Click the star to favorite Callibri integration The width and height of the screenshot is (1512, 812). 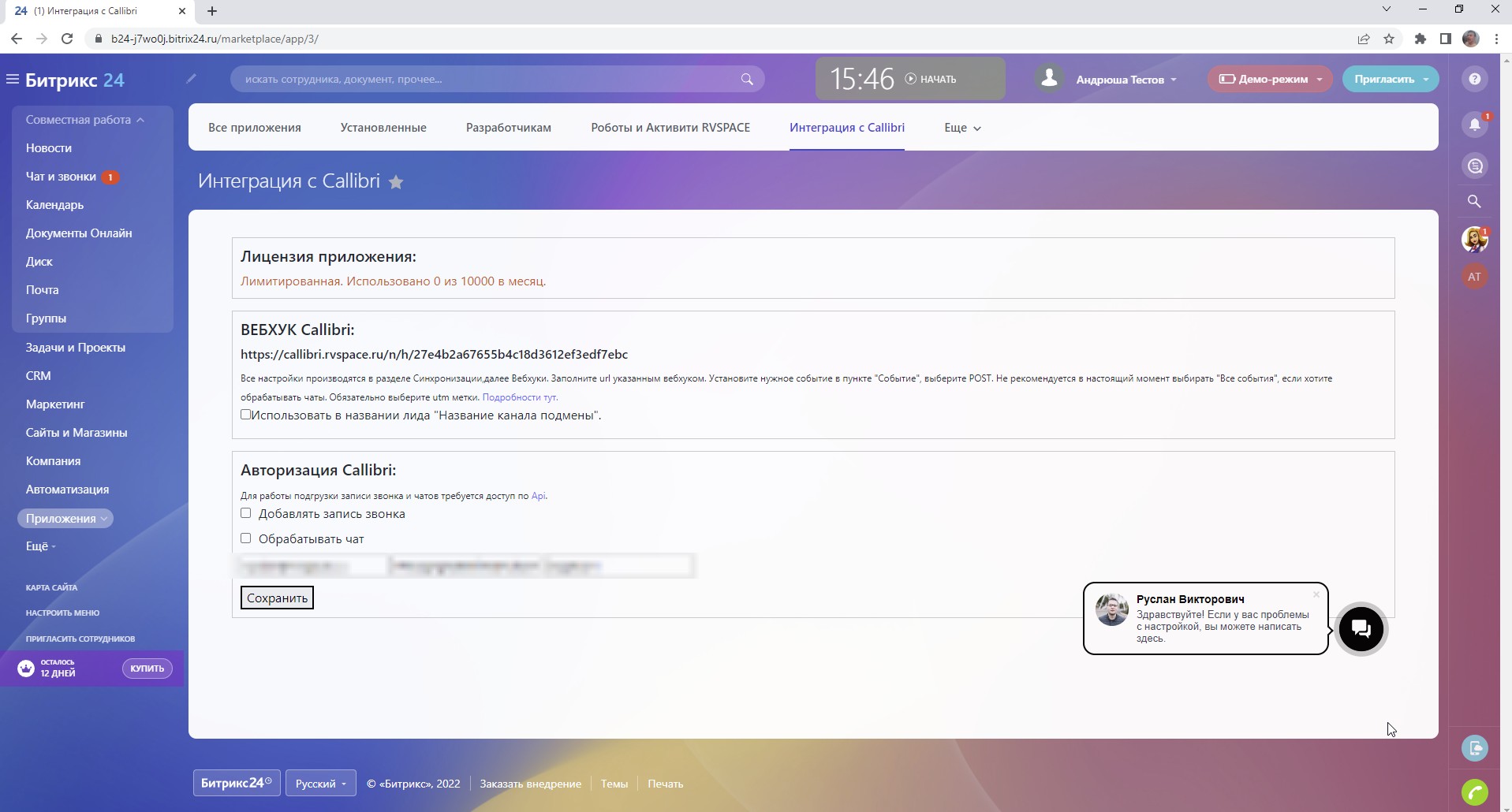tap(396, 183)
